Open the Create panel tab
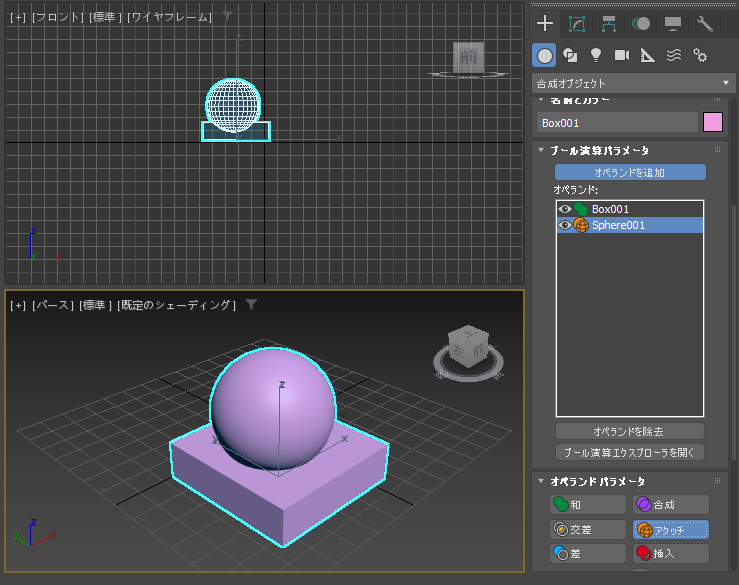Screen dimensions: 739x585 click(x=545, y=23)
